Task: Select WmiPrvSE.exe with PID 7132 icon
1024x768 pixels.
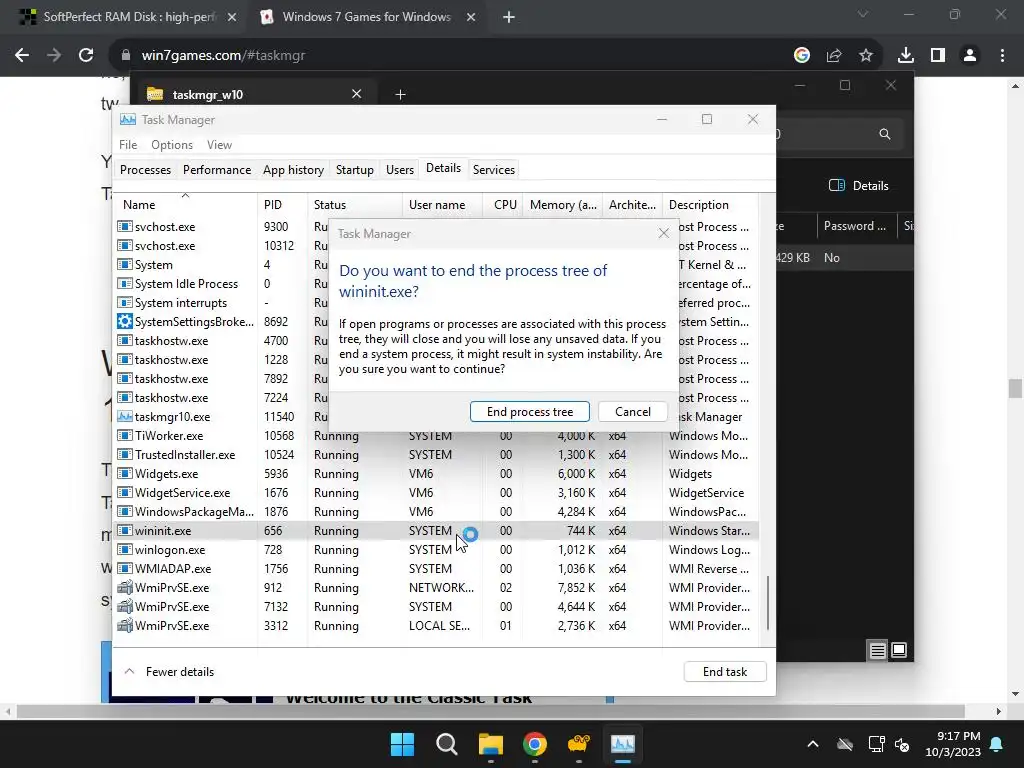Action: click(125, 606)
